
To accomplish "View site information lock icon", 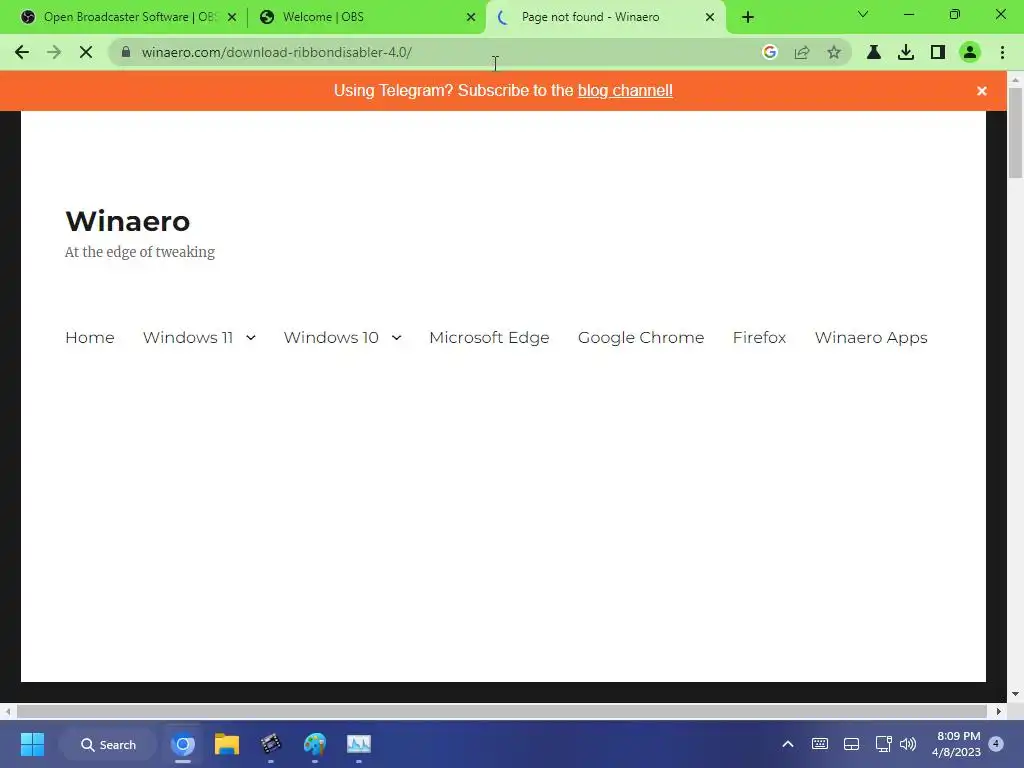I will pos(126,52).
